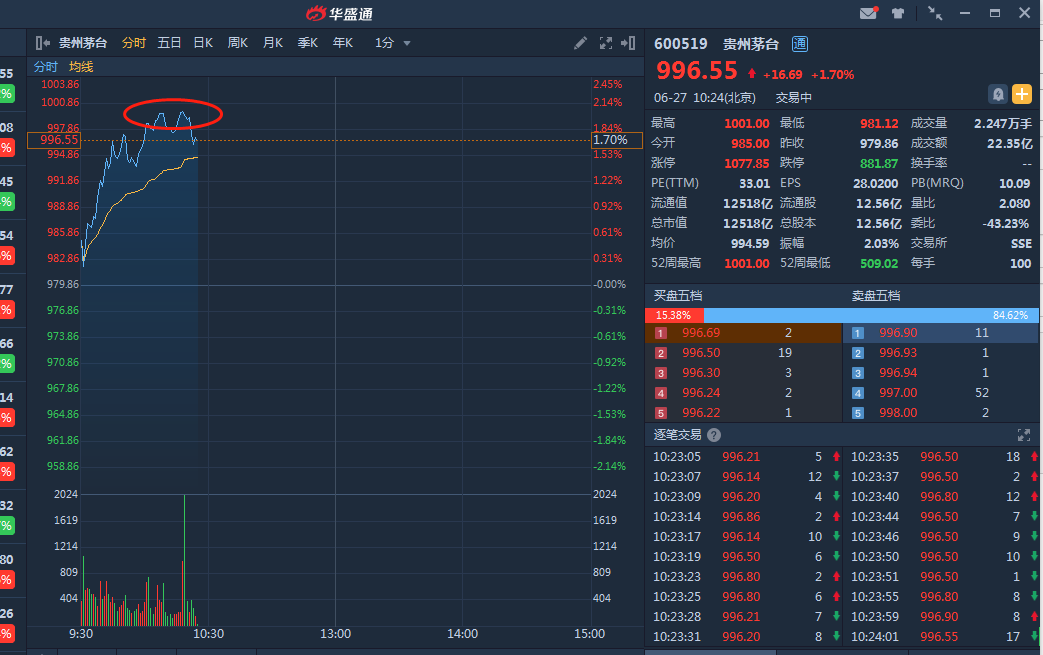
Task: Click ask level 3 price 996.94
Action: point(898,372)
